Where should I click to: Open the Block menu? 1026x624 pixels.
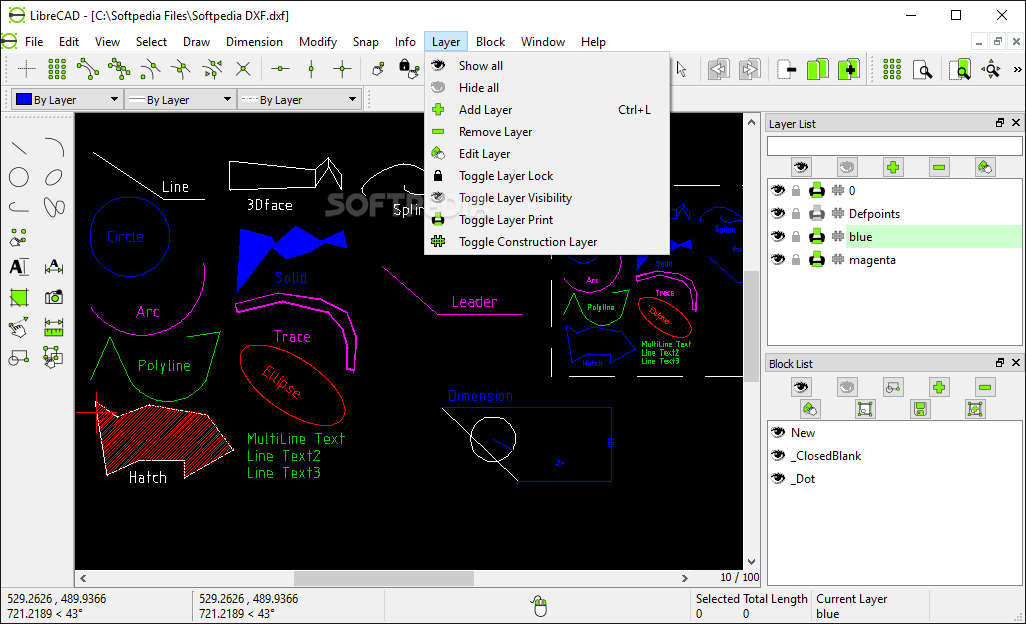[x=490, y=41]
